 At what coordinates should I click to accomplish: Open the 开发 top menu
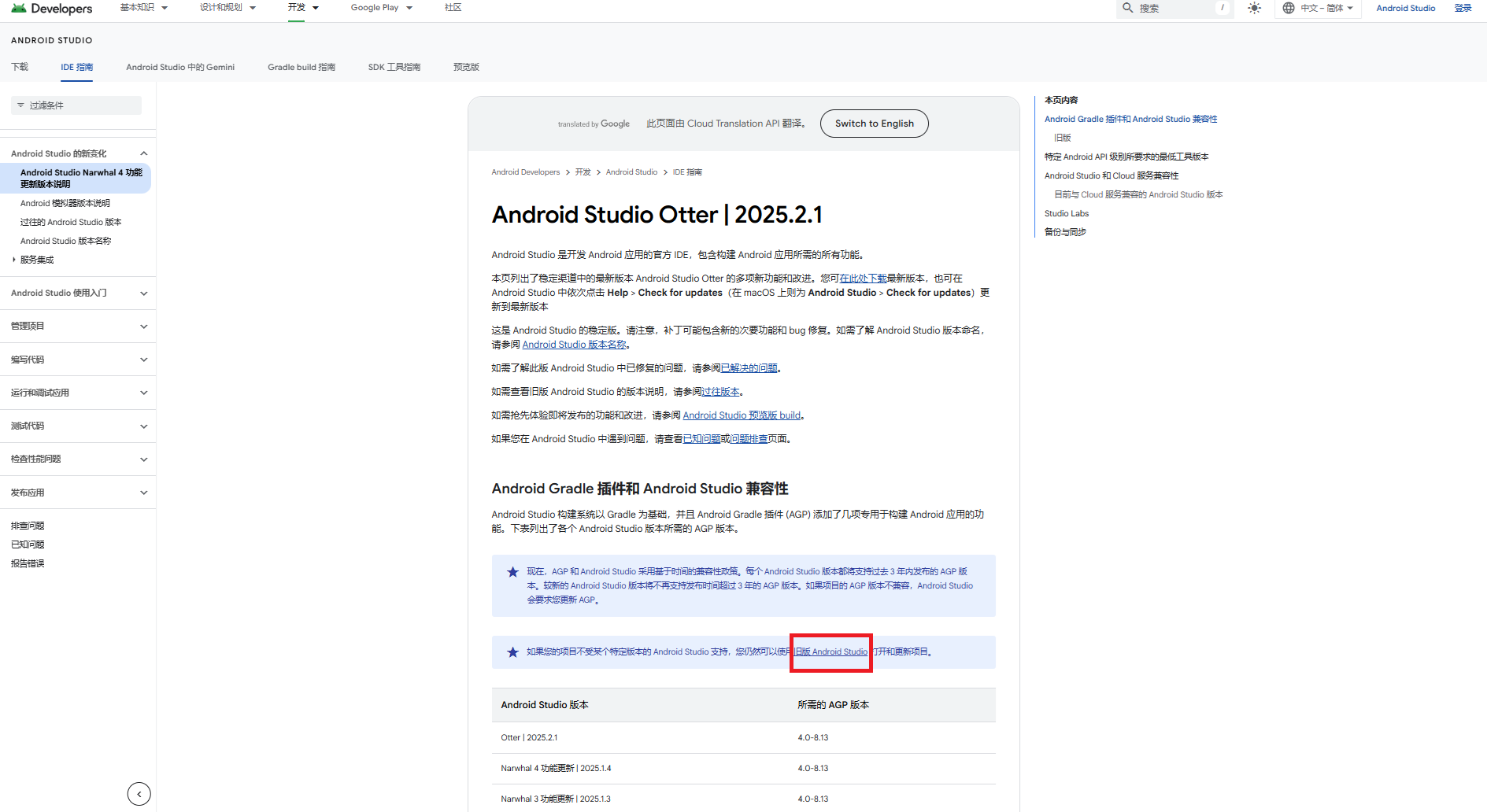[303, 7]
